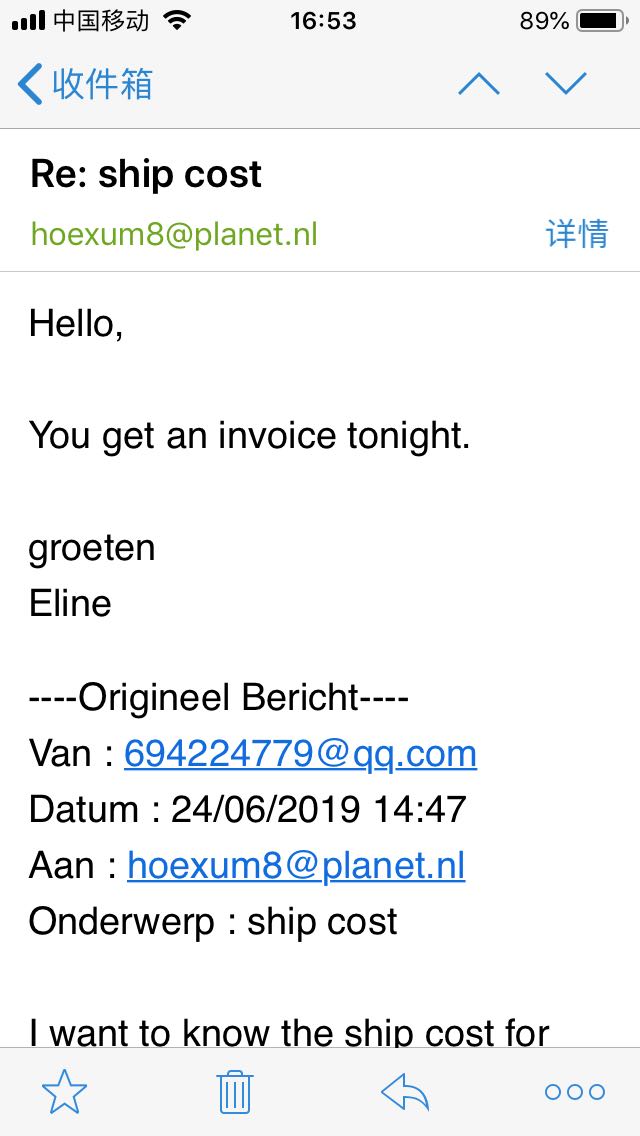Star this email
The width and height of the screenshot is (640, 1136).
click(64, 1092)
